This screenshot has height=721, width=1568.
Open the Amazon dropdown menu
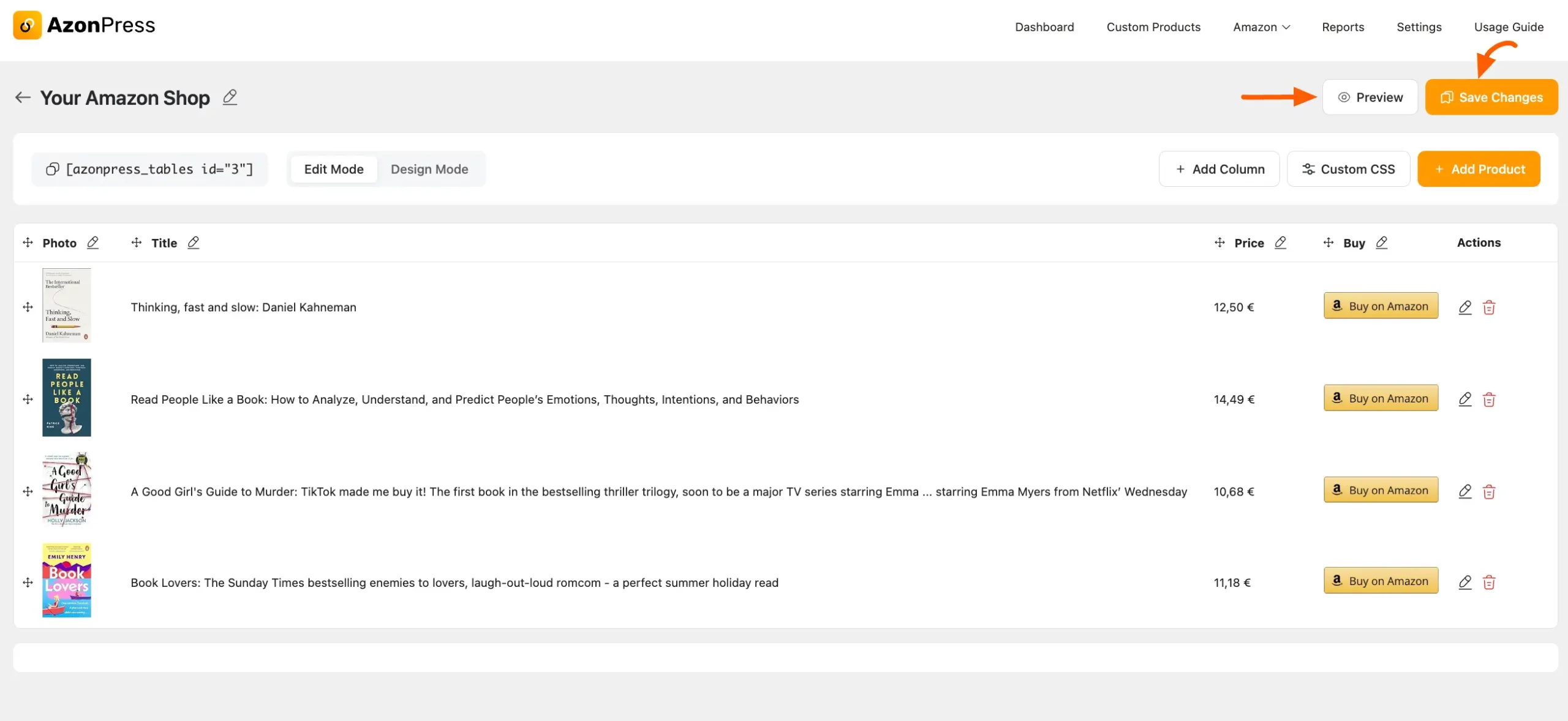[1261, 28]
